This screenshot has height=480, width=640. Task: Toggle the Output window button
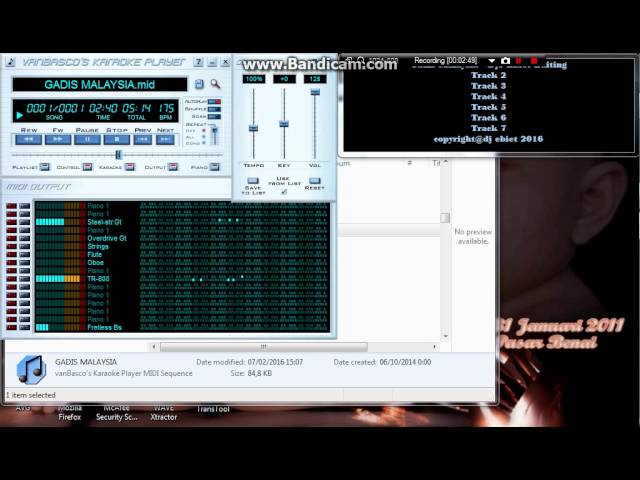173,167
